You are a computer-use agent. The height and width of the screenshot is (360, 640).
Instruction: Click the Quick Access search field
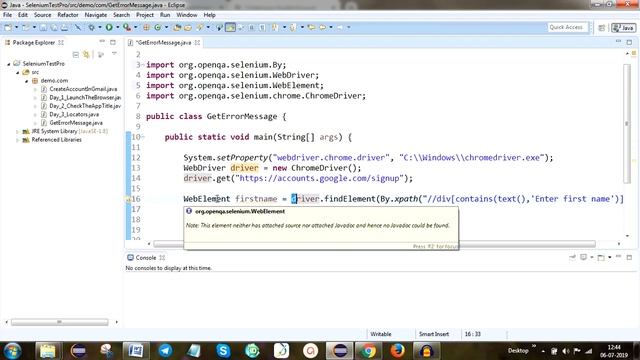567,27
